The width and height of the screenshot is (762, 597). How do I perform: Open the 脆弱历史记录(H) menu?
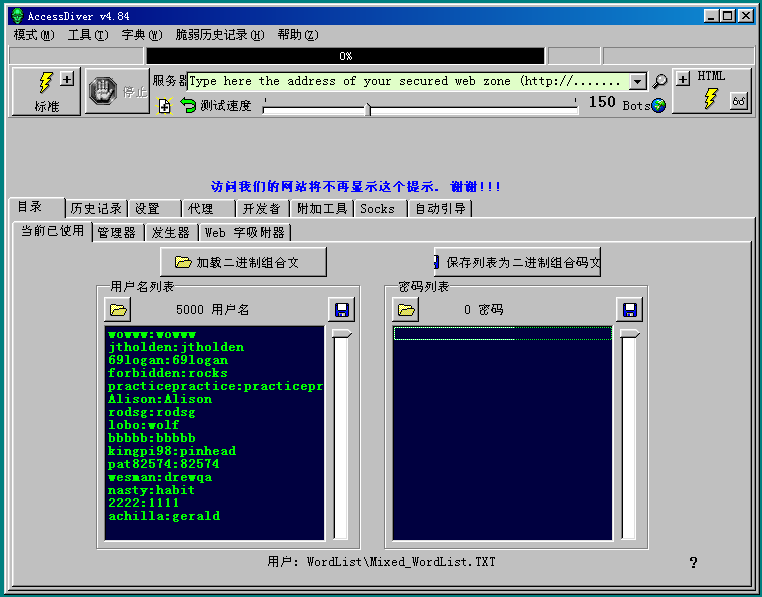(220, 35)
